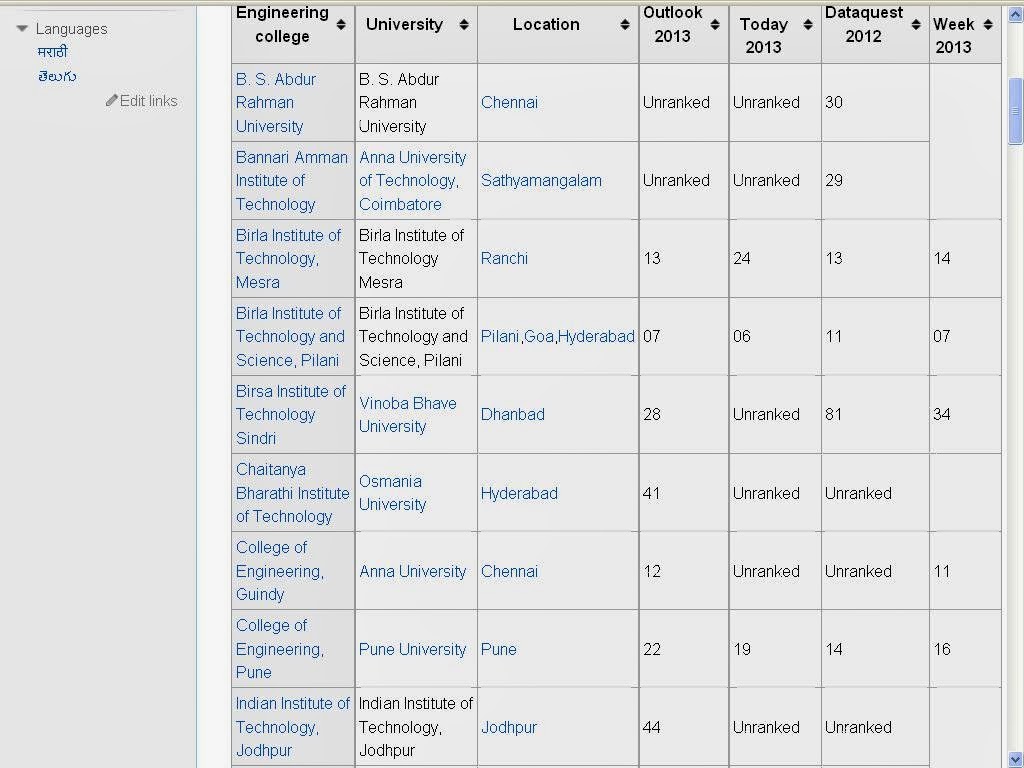This screenshot has width=1024, height=768.
Task: Sort by Today 2013 ranking
Action: [808, 25]
